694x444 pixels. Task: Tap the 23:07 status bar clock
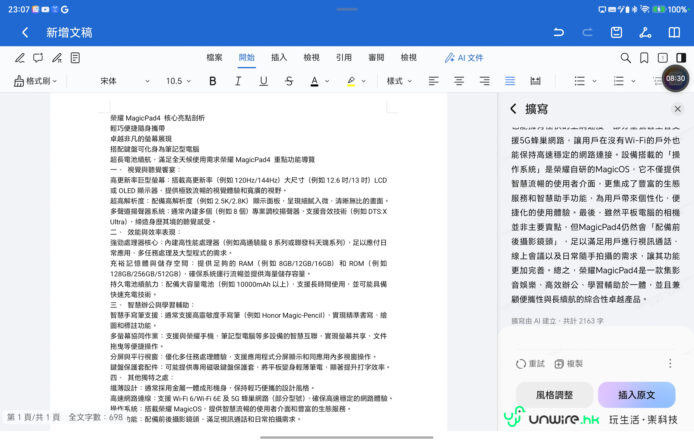click(19, 9)
